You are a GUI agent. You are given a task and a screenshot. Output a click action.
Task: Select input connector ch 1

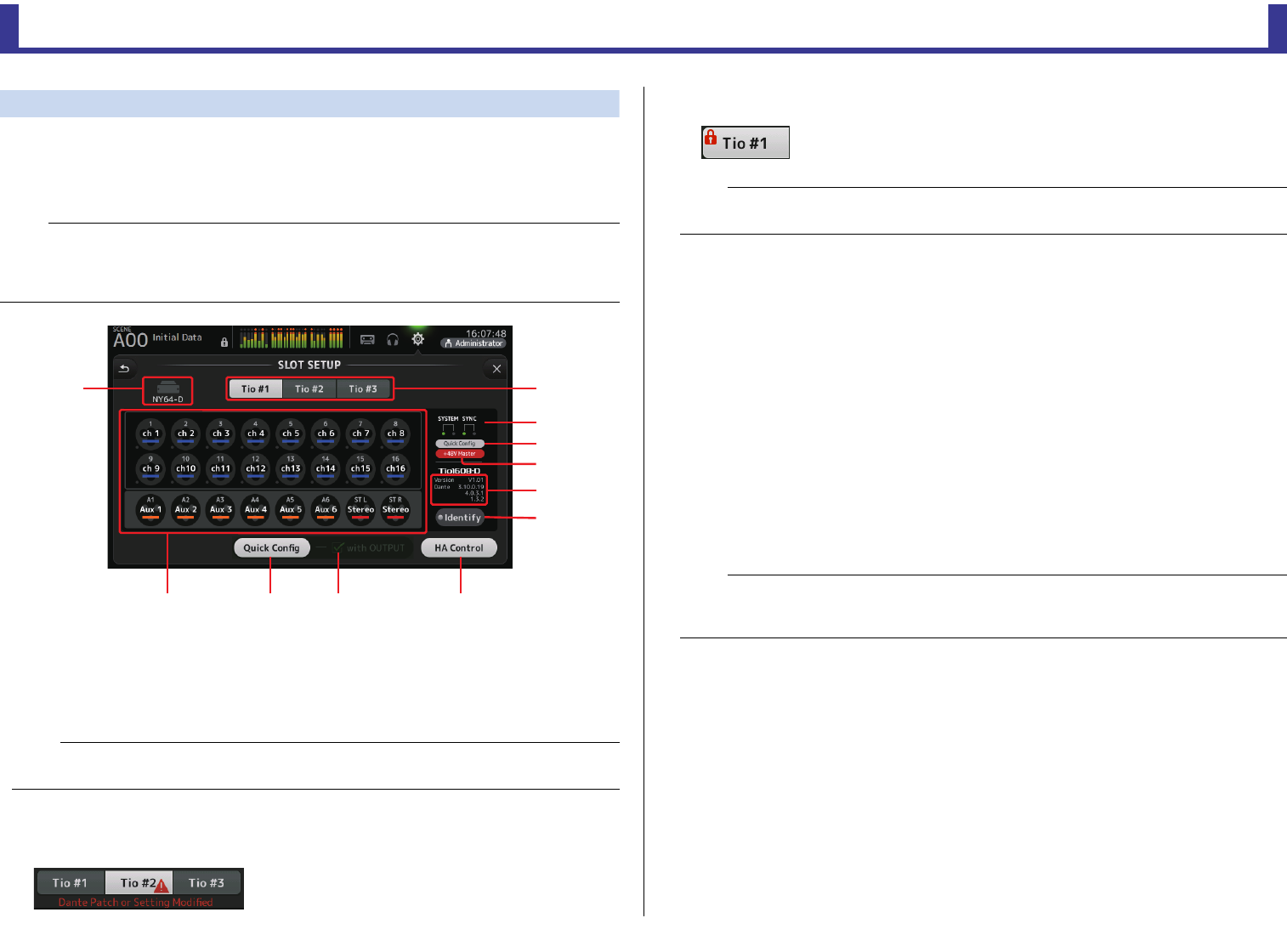(150, 433)
